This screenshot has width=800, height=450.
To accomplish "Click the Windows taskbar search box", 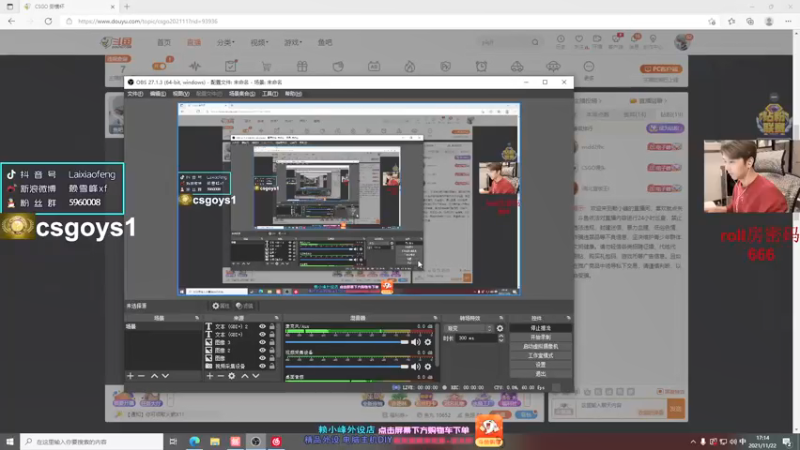I will click(x=92, y=441).
